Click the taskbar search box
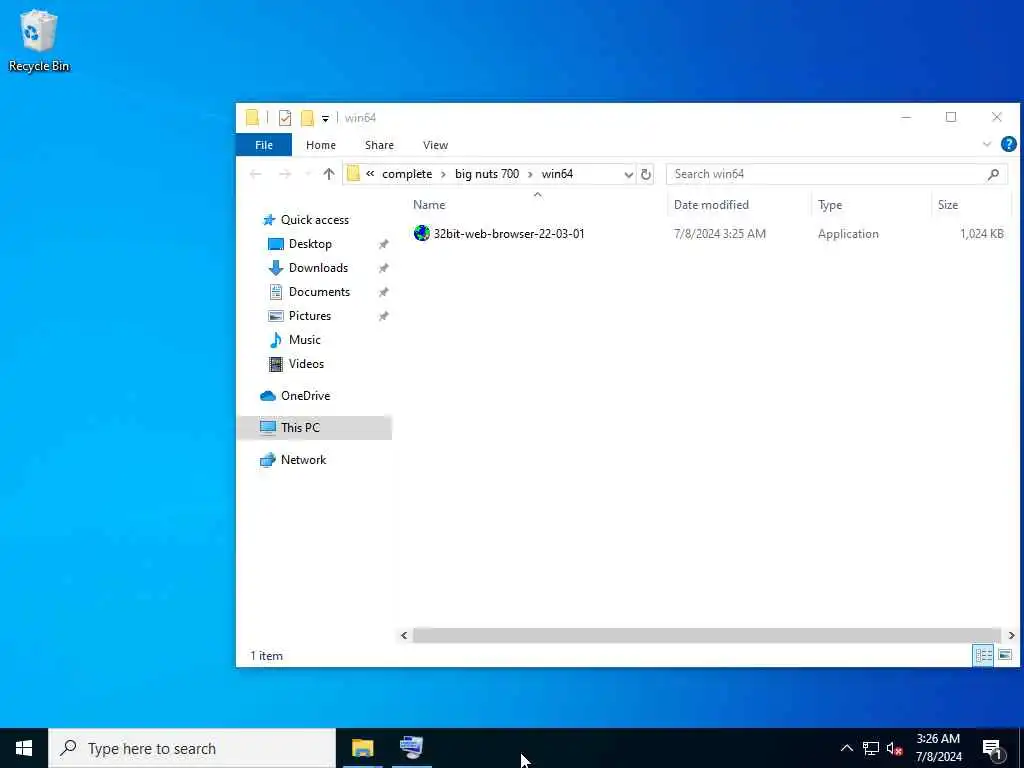Screen dimensions: 1024x768 [x=192, y=748]
